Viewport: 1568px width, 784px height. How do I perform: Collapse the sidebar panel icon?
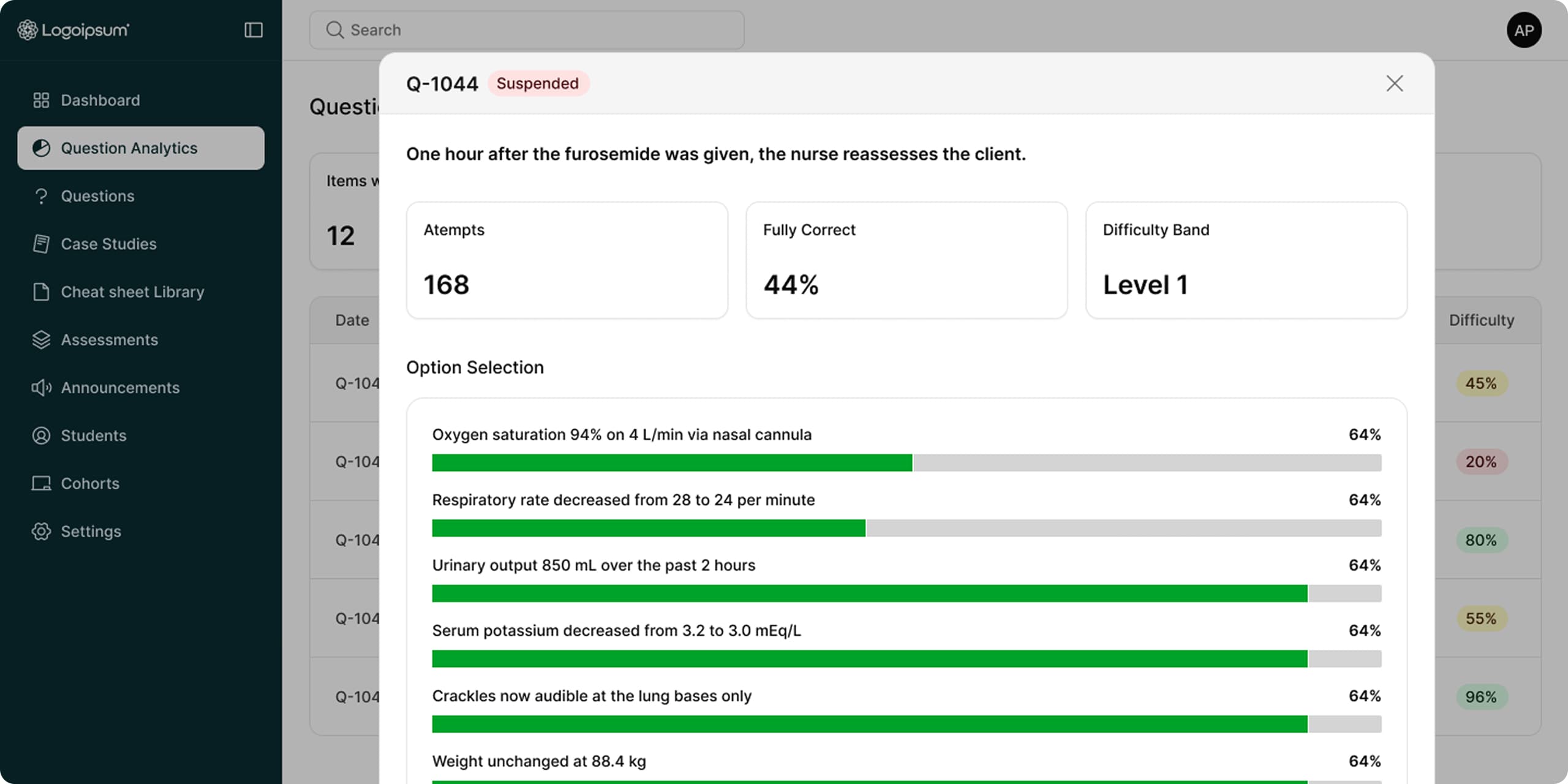[254, 30]
